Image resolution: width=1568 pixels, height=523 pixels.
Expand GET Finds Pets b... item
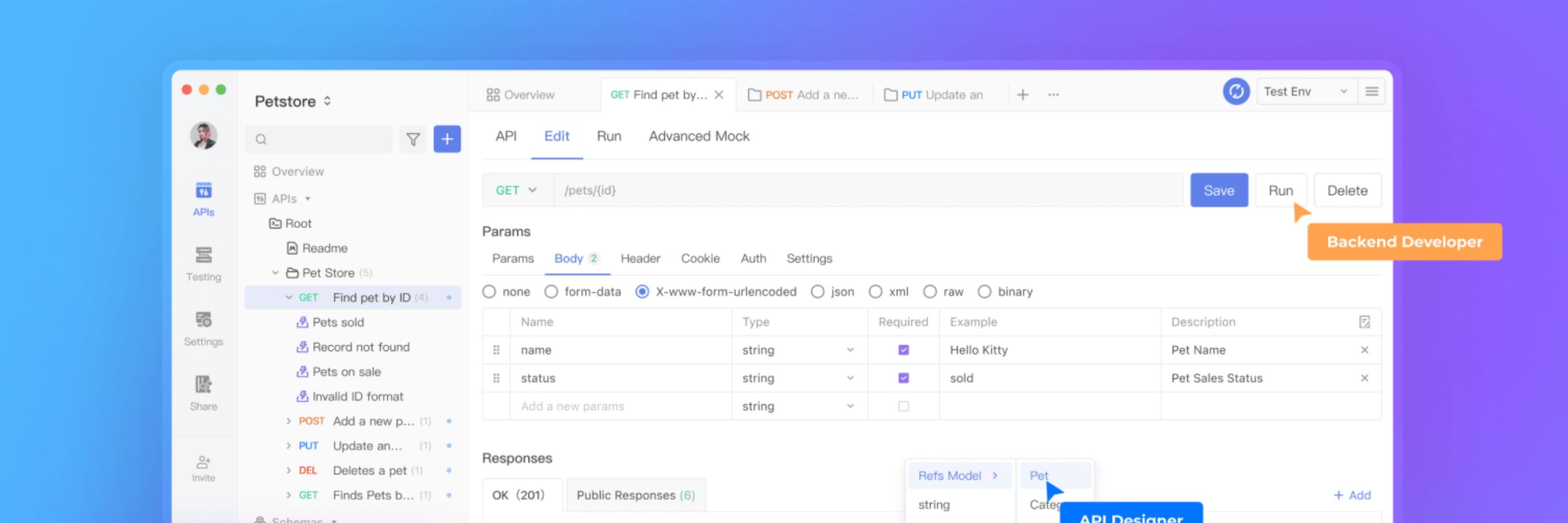pyautogui.click(x=289, y=496)
